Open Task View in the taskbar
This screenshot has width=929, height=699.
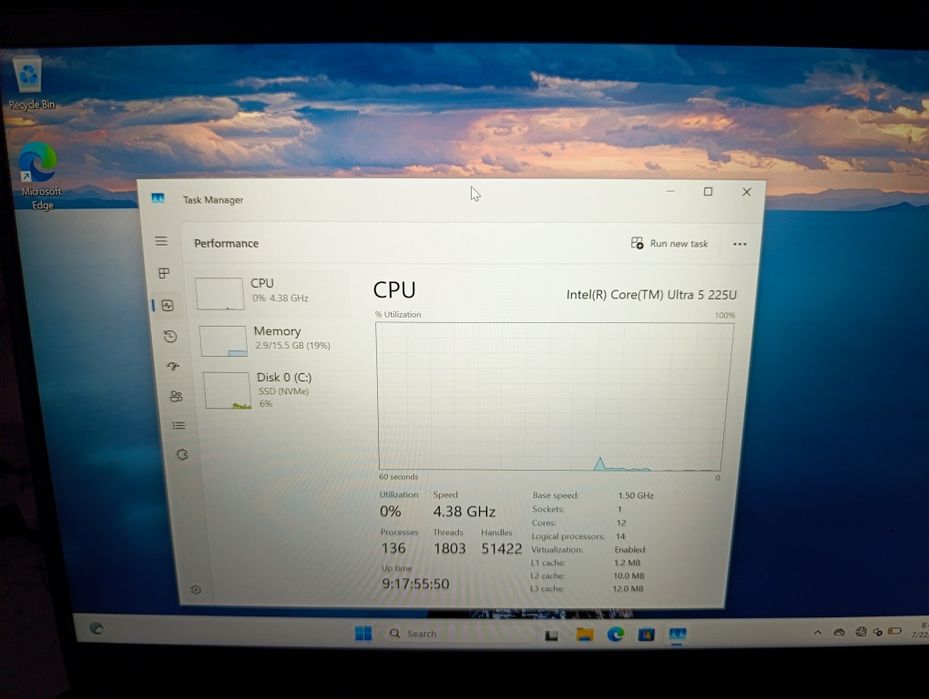[552, 635]
